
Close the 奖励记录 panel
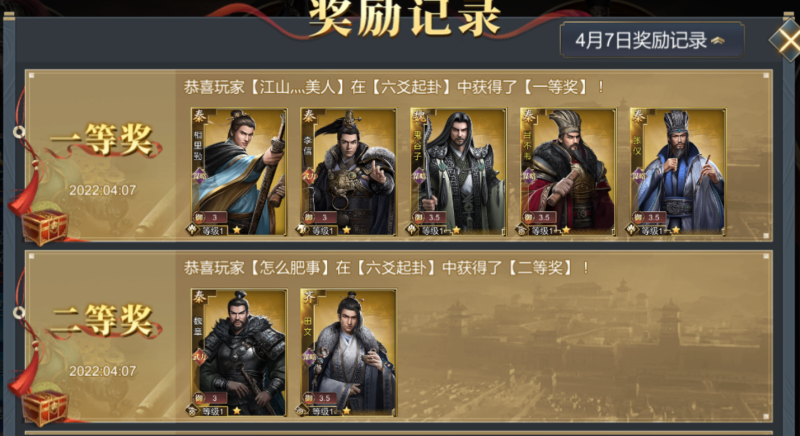(786, 41)
